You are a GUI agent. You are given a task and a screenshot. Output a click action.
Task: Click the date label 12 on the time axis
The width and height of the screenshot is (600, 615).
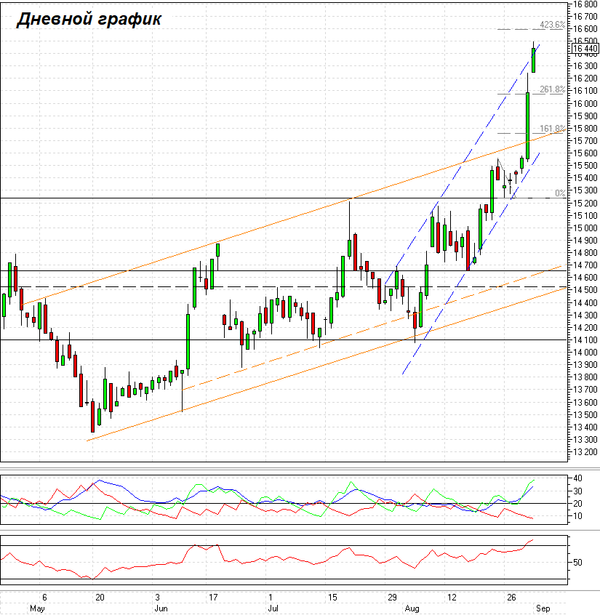pos(452,597)
